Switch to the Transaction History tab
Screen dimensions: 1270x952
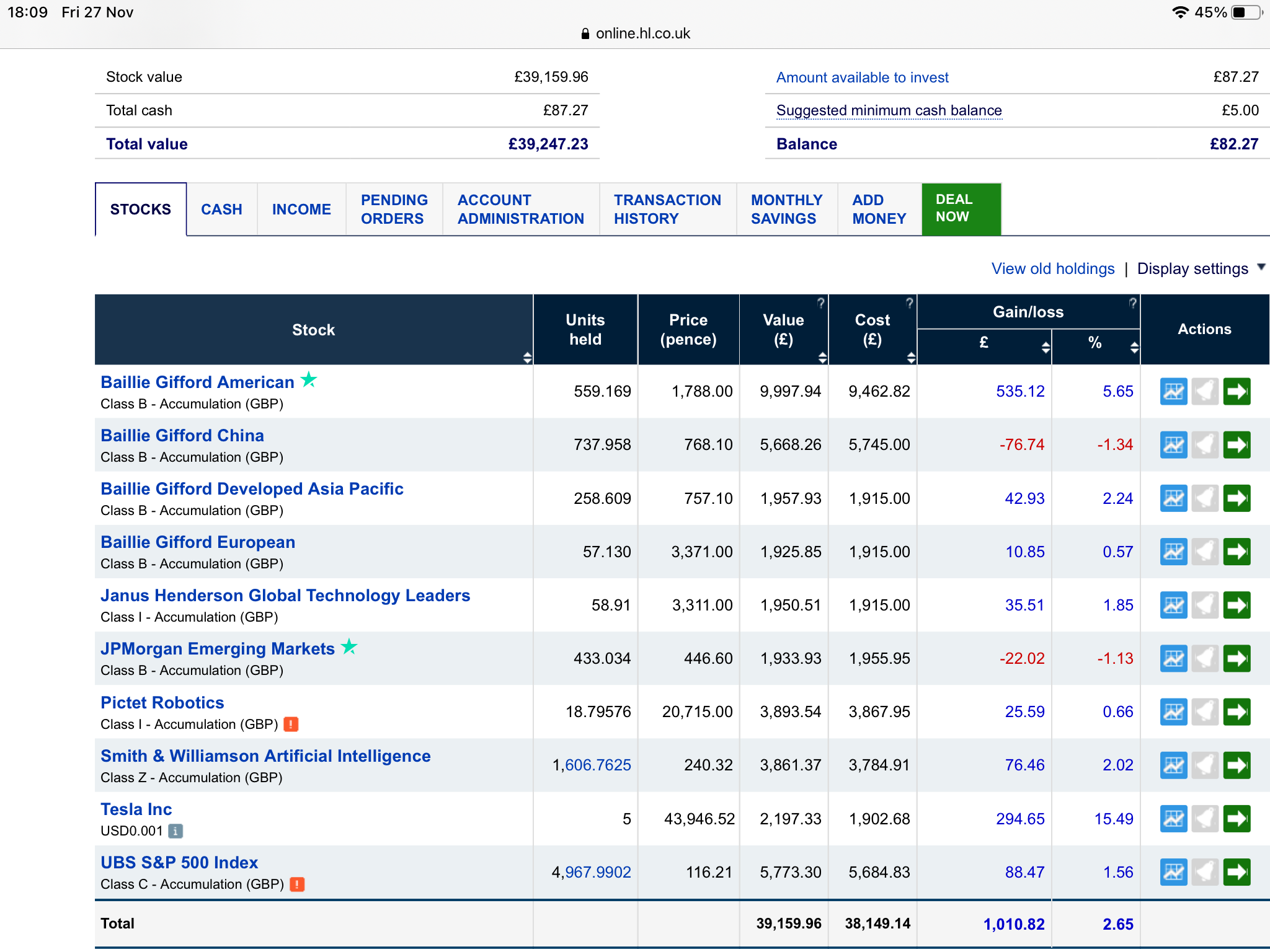(667, 209)
